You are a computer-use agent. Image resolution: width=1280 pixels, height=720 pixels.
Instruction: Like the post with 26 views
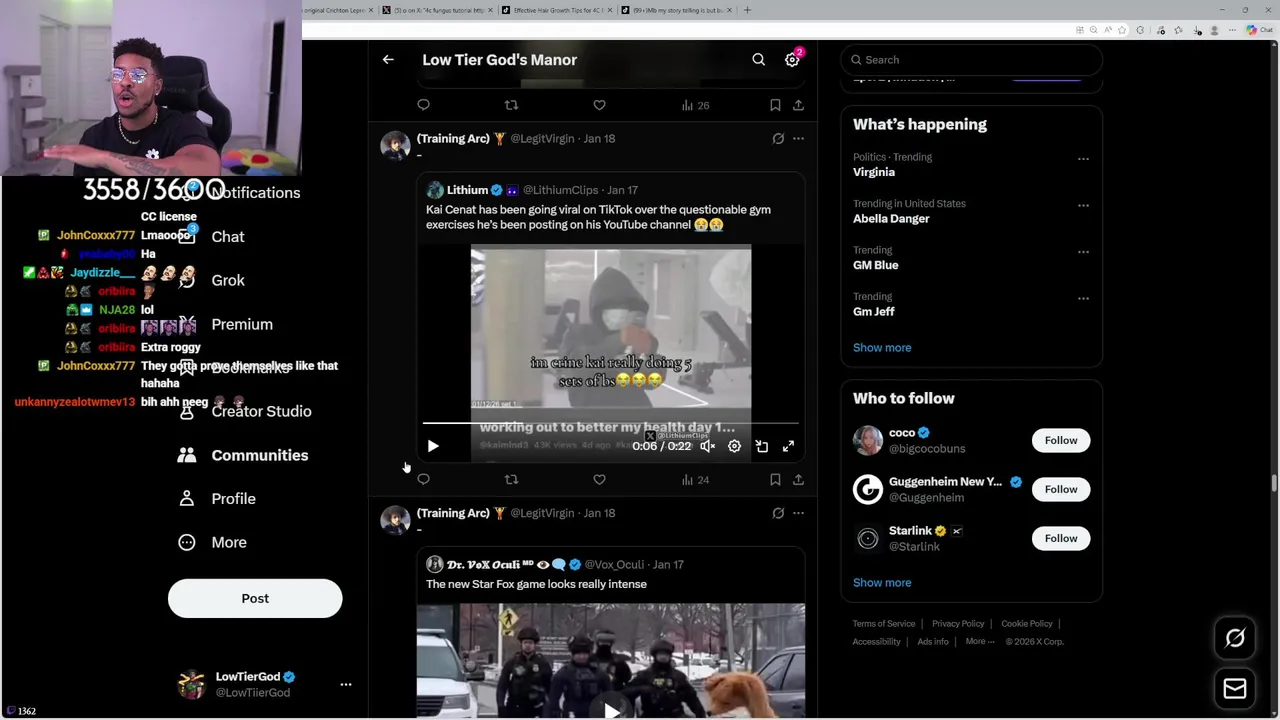[x=599, y=105]
